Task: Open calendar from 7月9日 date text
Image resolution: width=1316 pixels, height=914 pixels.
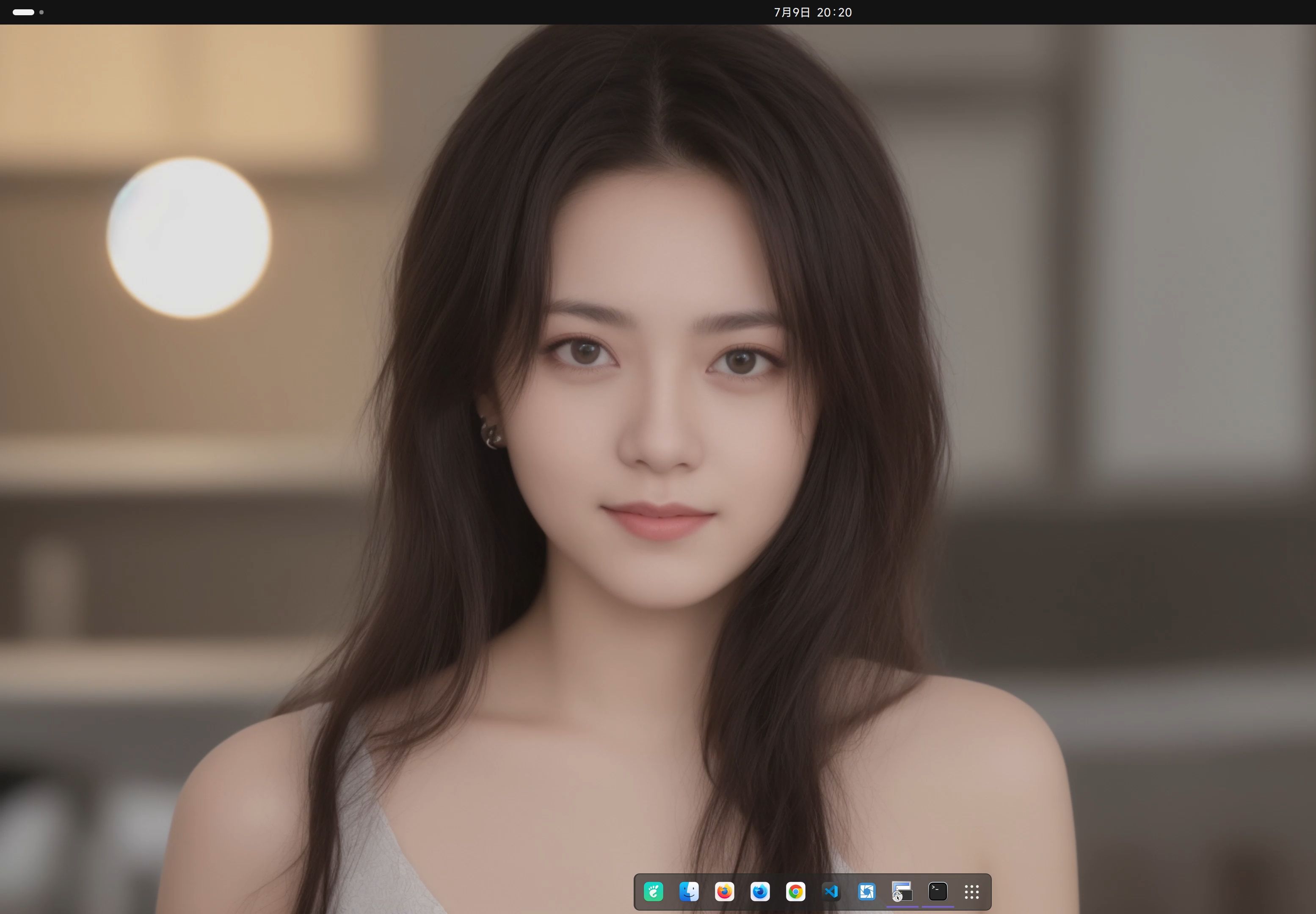Action: 792,13
